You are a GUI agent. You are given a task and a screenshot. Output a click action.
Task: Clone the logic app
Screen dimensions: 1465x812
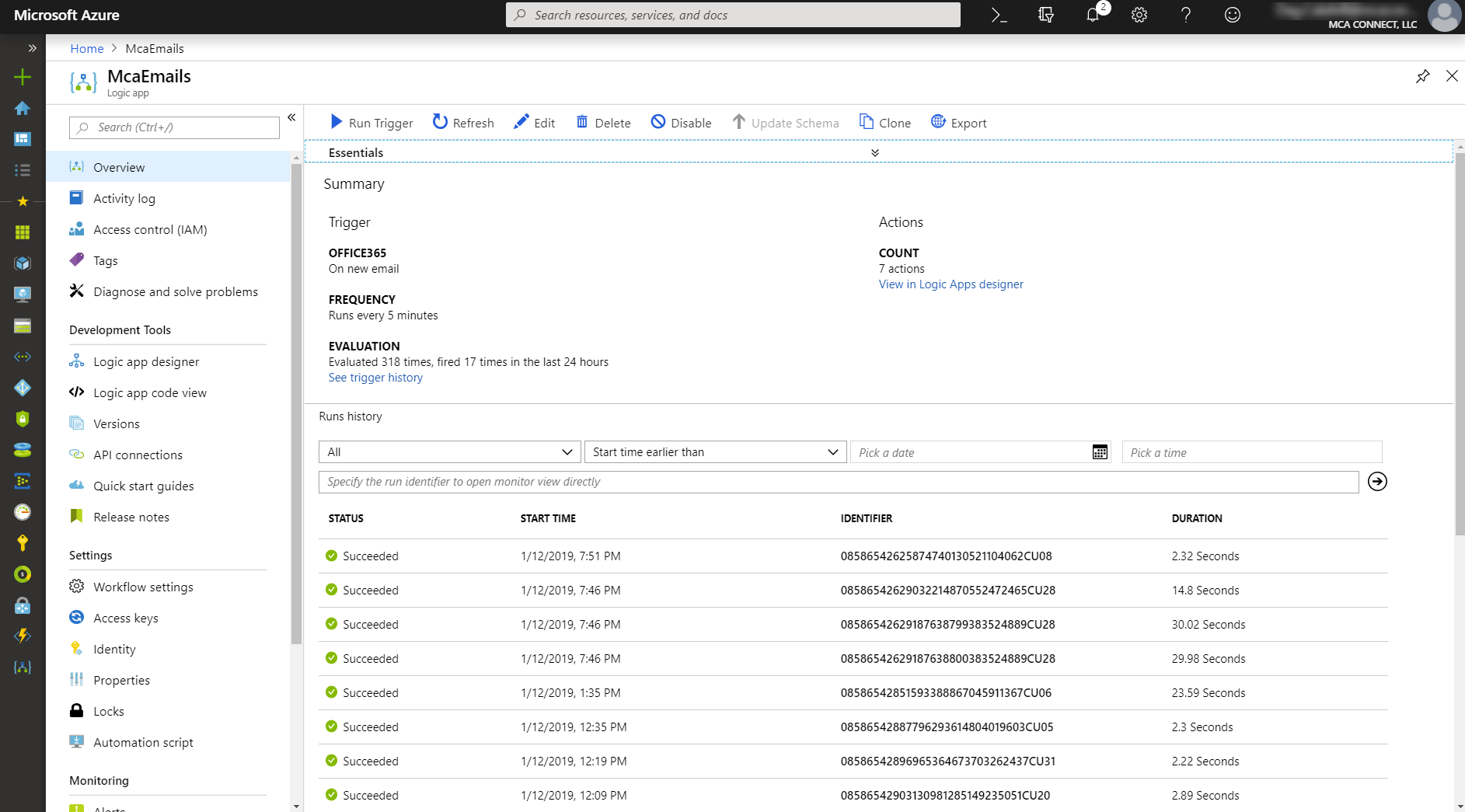(884, 122)
